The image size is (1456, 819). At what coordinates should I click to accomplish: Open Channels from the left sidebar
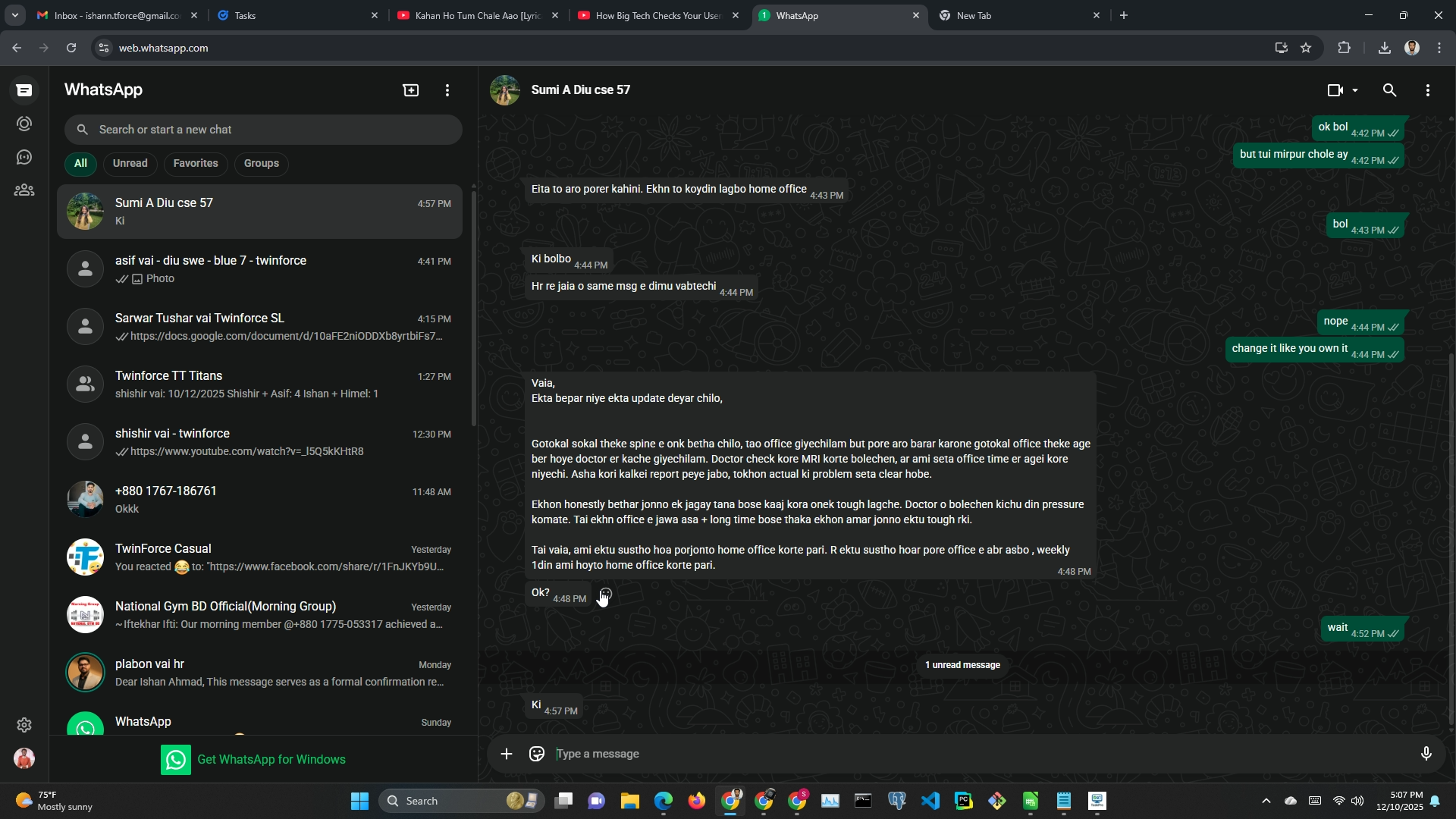click(24, 157)
